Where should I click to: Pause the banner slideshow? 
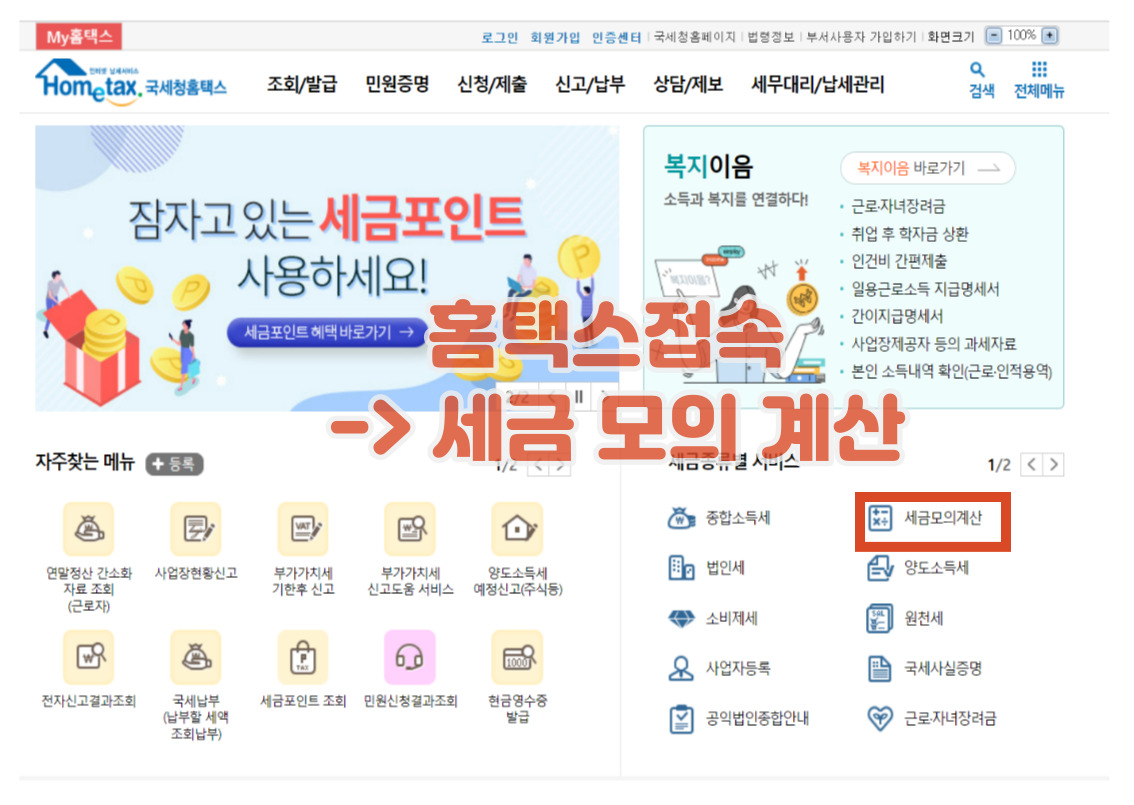579,397
